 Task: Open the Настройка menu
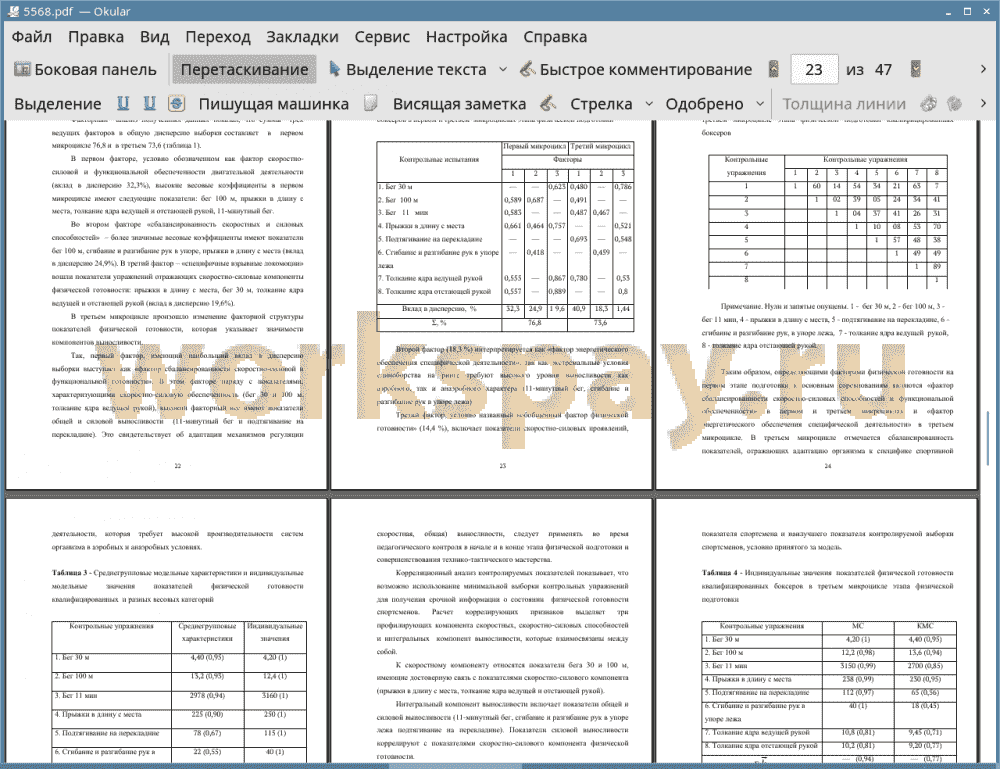pos(466,37)
